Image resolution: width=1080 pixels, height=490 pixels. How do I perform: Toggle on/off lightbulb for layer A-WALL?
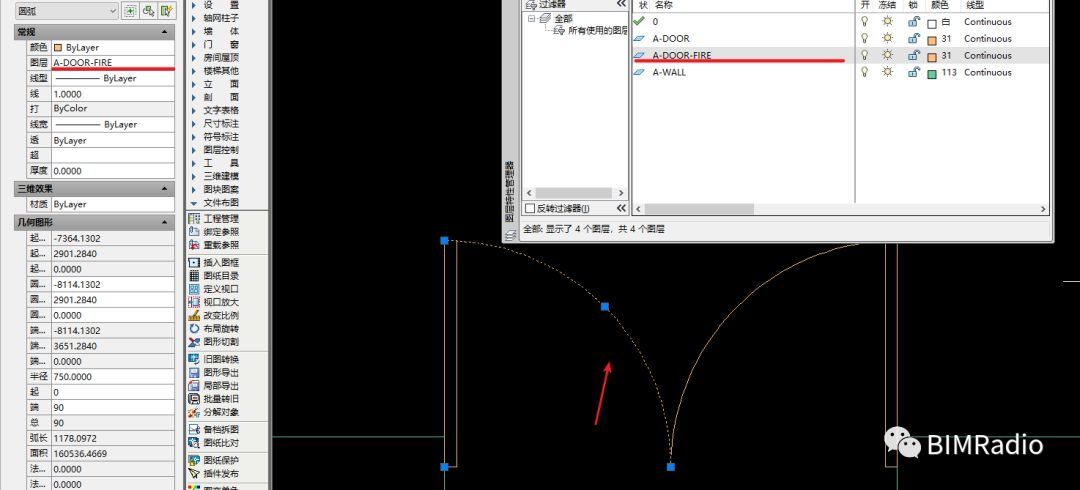point(865,72)
